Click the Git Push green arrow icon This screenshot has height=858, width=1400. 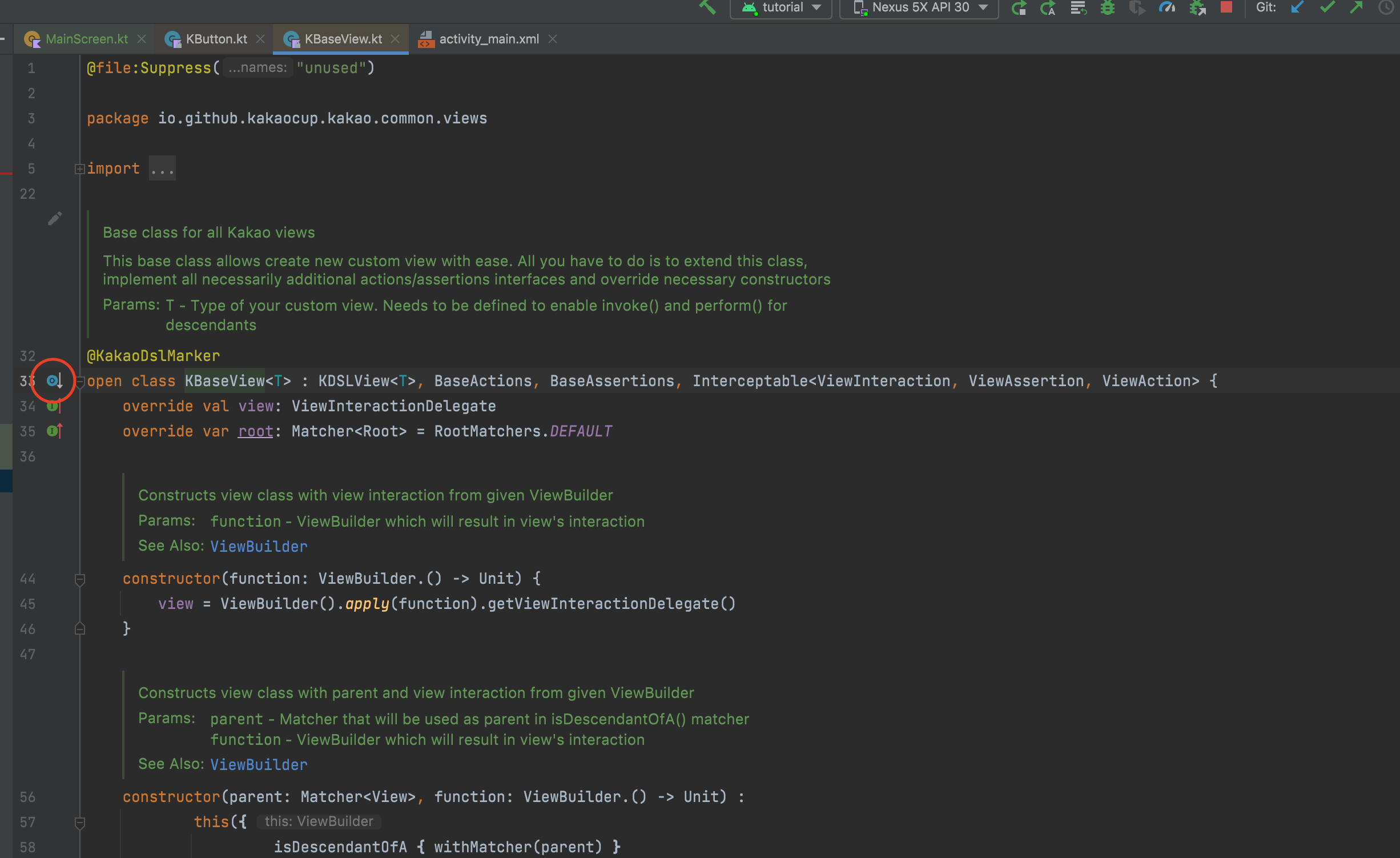click(1356, 7)
